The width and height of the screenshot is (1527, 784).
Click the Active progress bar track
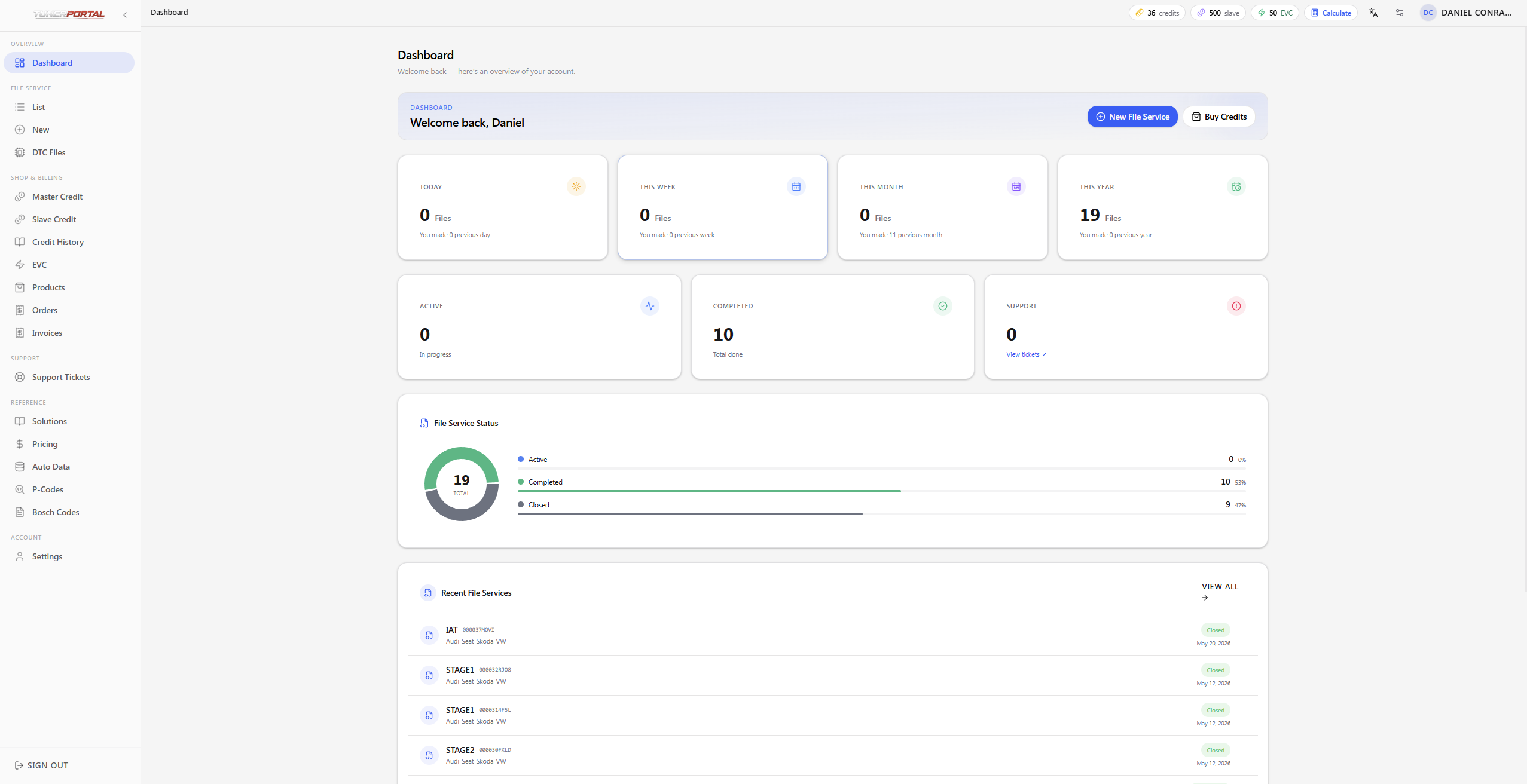click(x=882, y=468)
